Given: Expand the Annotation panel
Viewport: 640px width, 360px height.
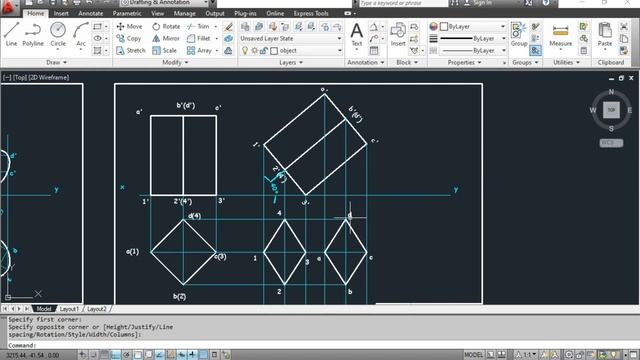Looking at the screenshot, I should tap(366, 62).
